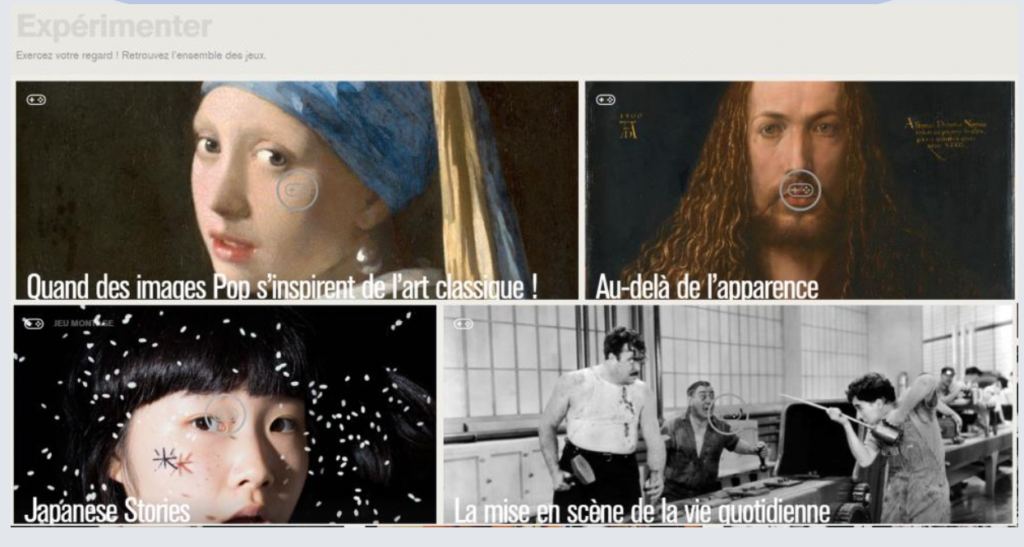Click circular icon over Japanese Stories girl's eye
Image resolution: width=1024 pixels, height=547 pixels.
225,414
